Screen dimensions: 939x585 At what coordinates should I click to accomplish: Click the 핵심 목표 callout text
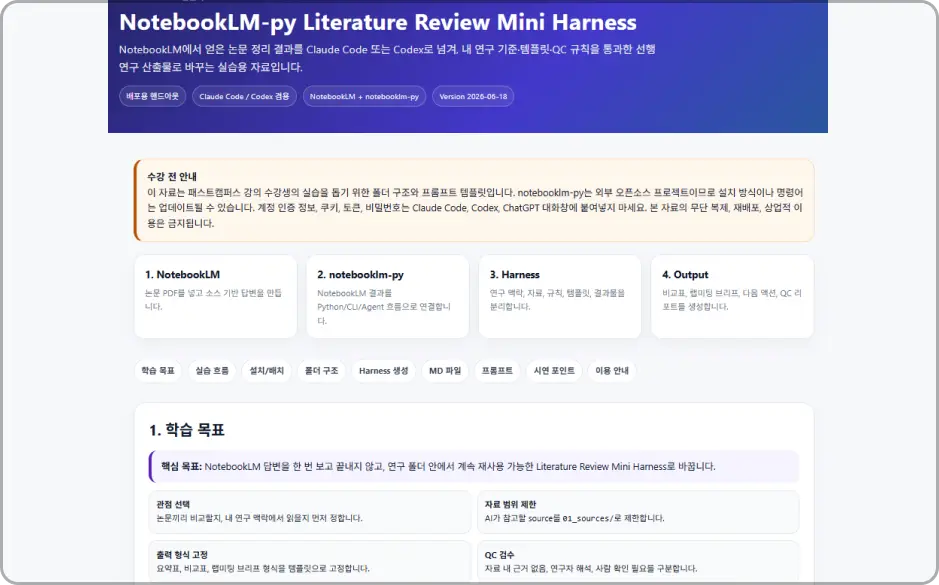[x=438, y=466]
